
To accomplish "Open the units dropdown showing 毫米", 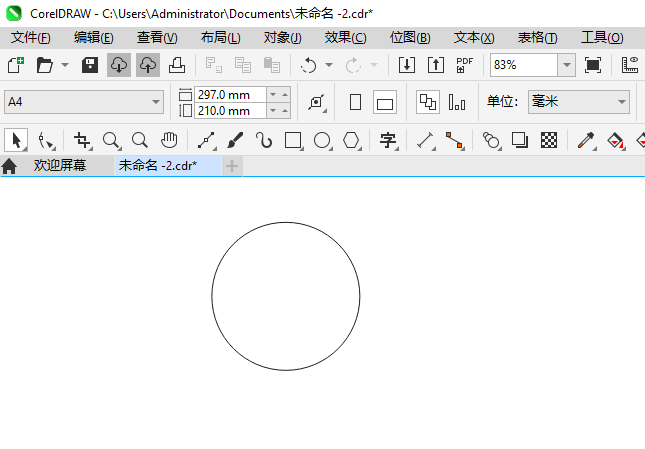I will click(x=579, y=102).
